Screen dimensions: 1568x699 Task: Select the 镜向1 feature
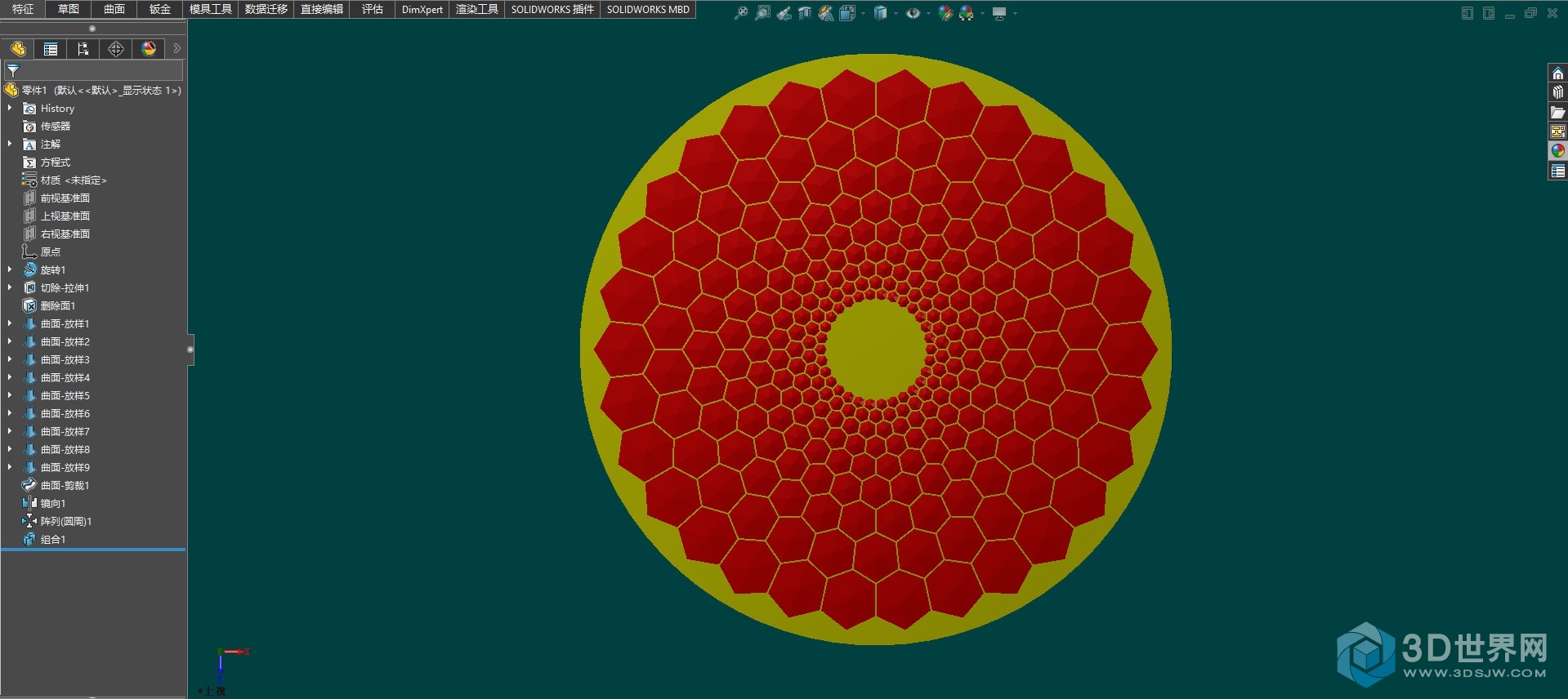[44, 503]
